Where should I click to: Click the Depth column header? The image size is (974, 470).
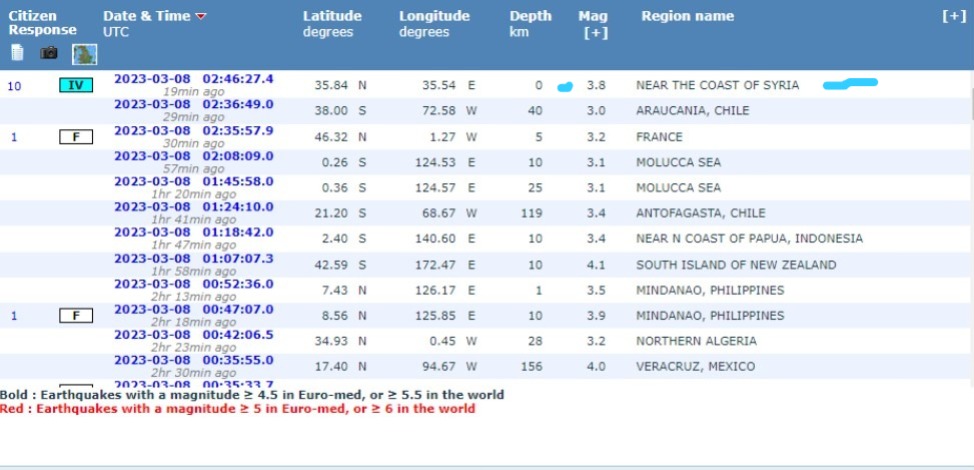click(529, 16)
